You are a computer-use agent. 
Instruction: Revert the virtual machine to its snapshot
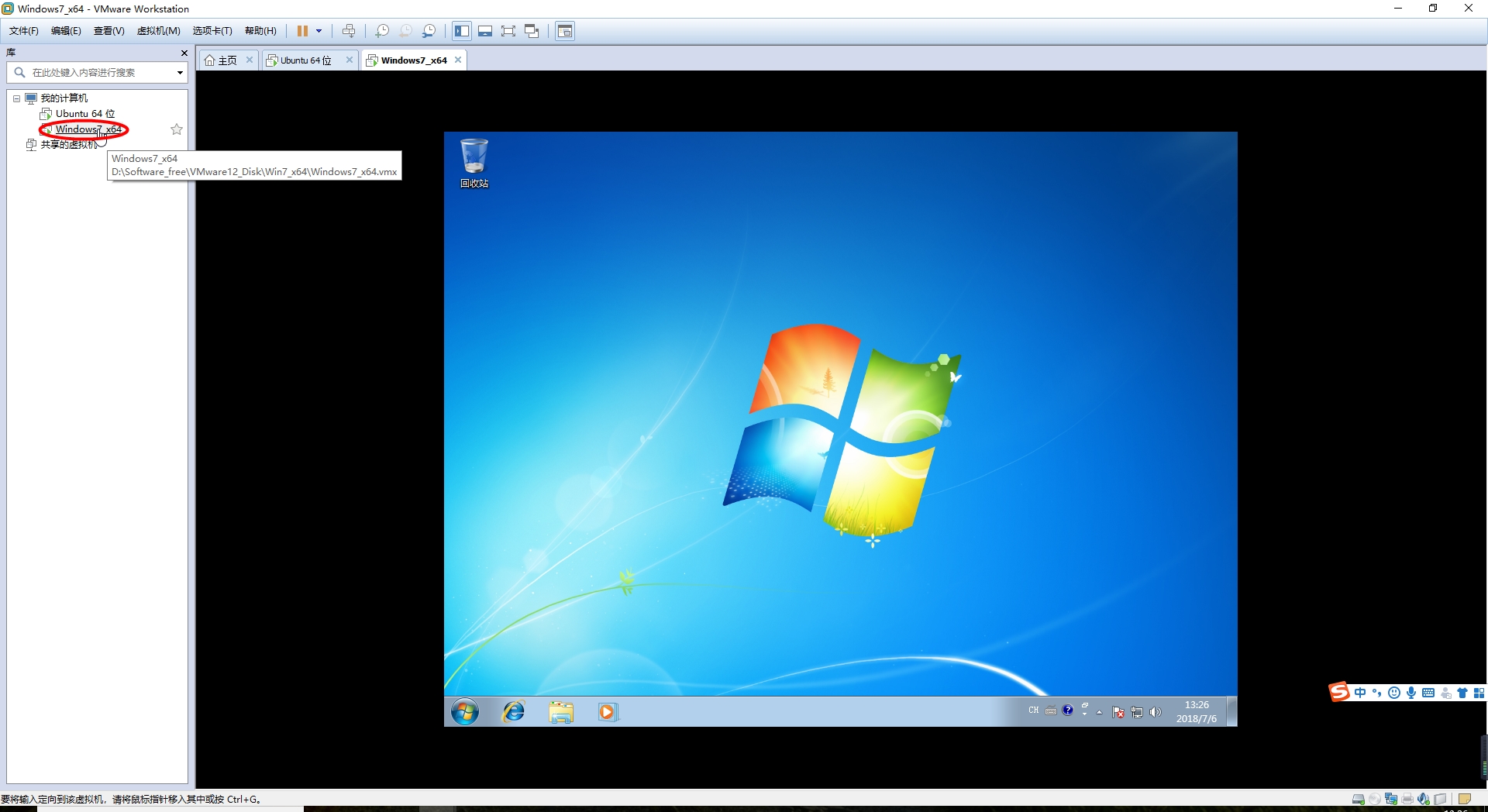[405, 31]
